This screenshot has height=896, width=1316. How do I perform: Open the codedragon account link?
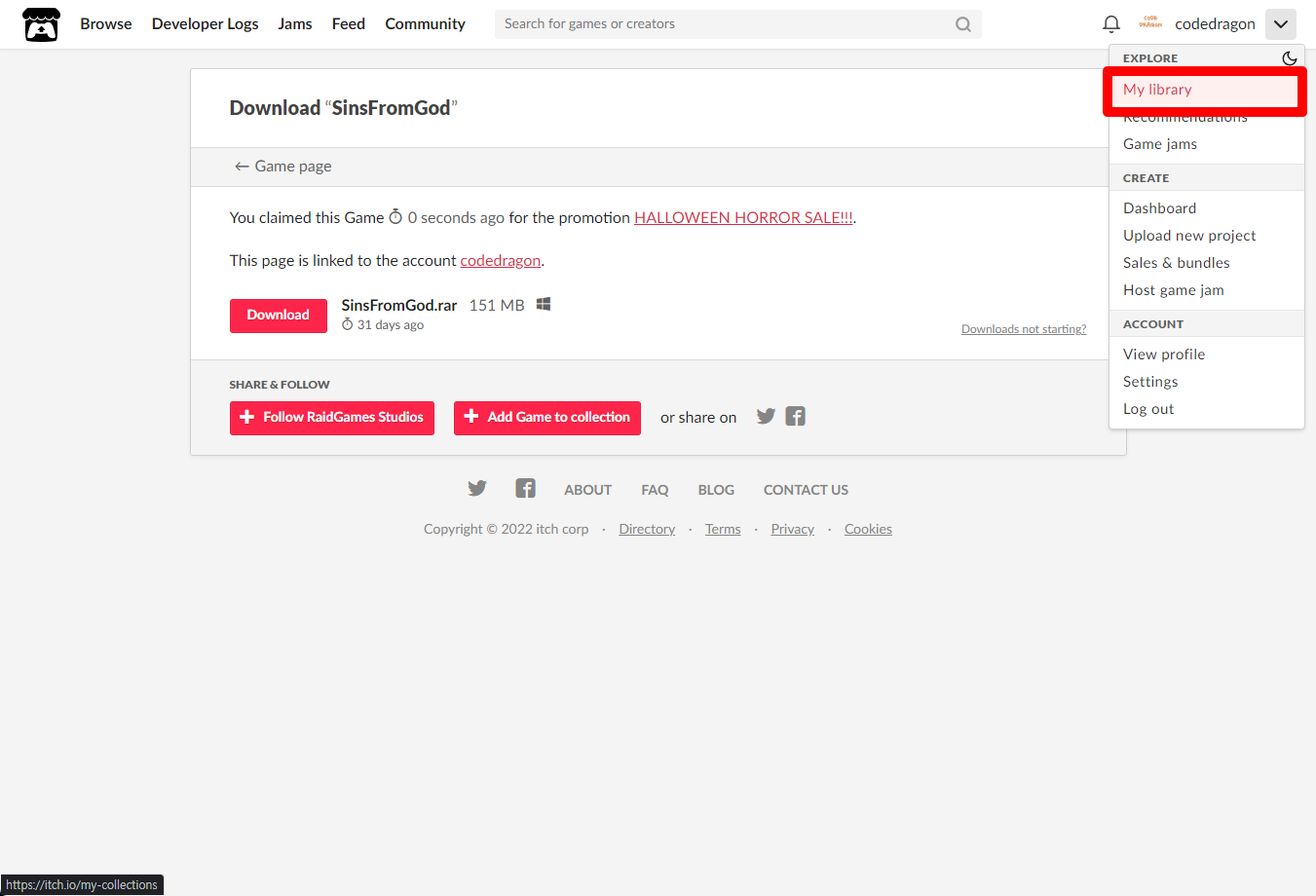(x=501, y=261)
